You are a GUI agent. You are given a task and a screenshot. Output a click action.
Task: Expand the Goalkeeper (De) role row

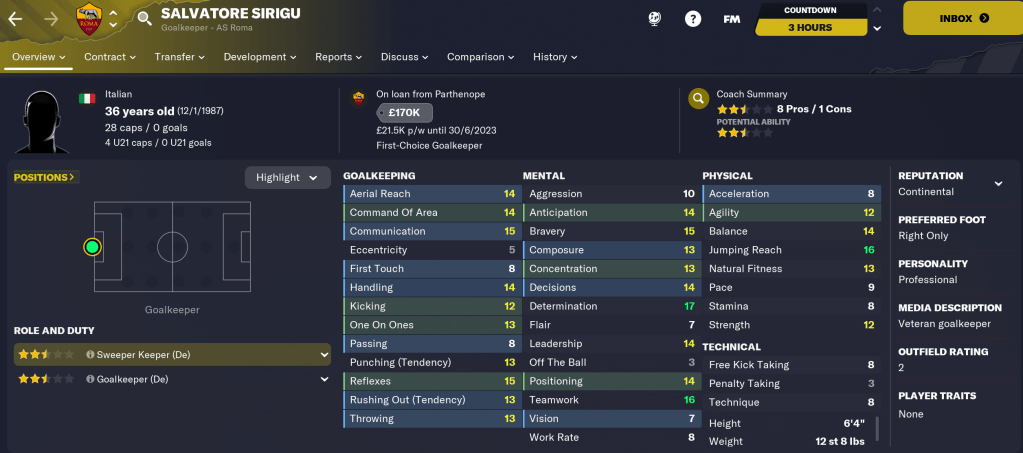(323, 379)
